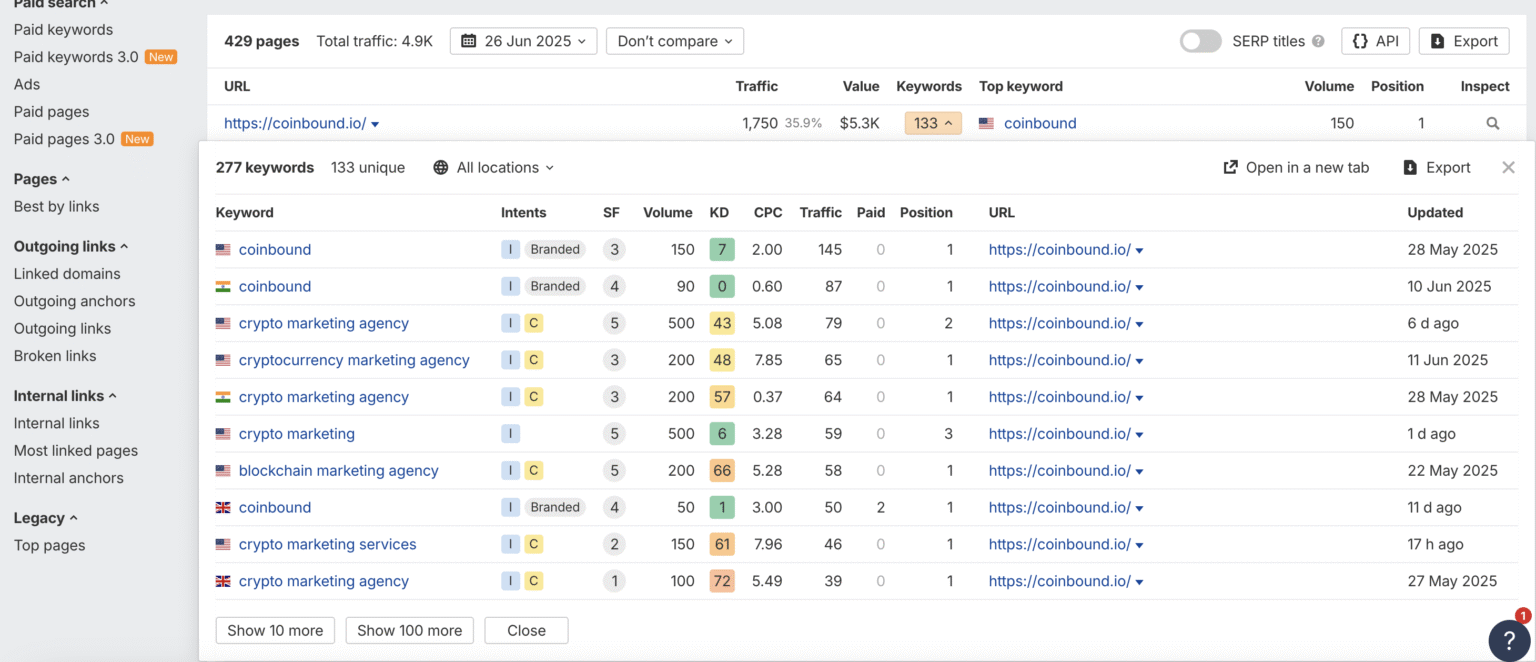Viewport: 1536px width, 662px height.
Task: Open the Don't compare dropdown
Action: [674, 41]
